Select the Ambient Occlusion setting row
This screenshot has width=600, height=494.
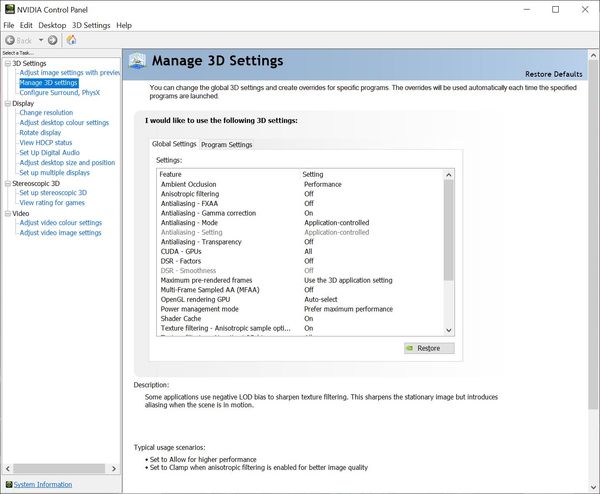301,184
